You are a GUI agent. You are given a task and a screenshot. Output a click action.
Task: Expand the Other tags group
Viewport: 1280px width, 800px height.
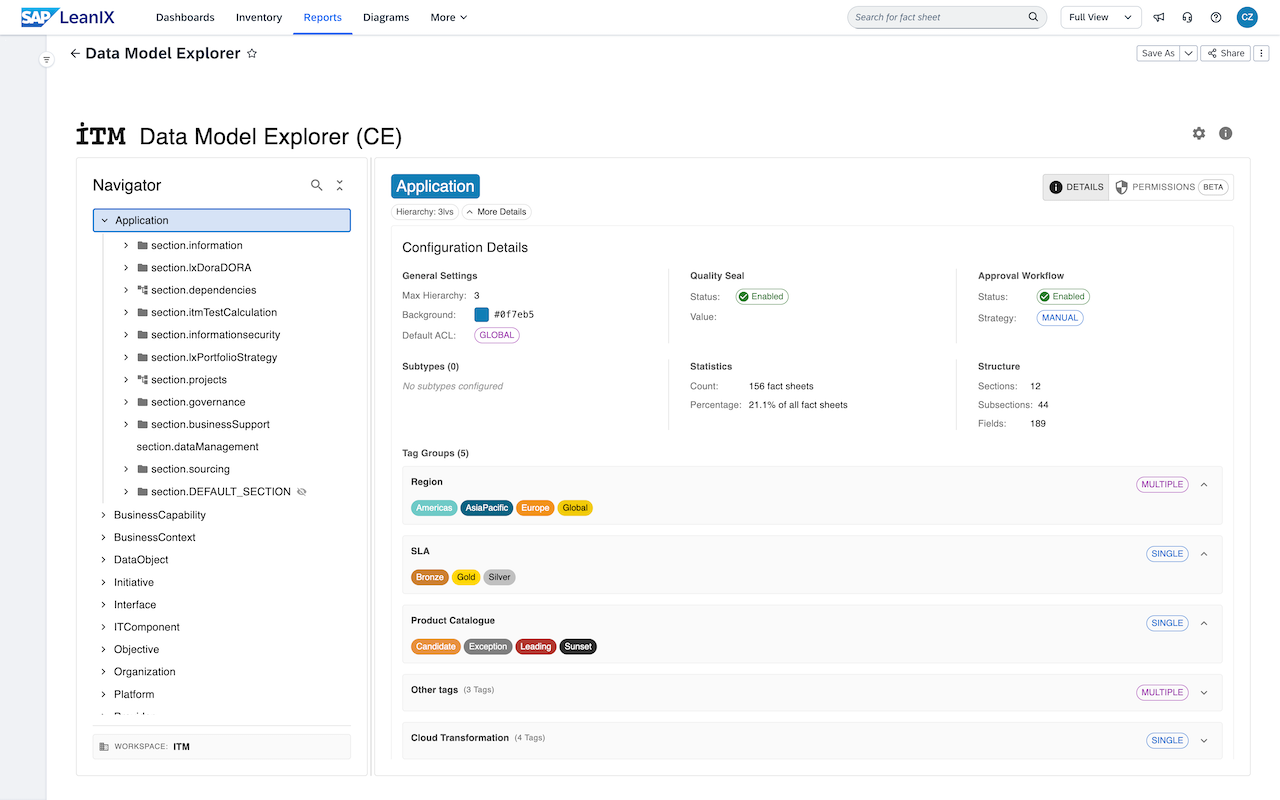point(1204,692)
